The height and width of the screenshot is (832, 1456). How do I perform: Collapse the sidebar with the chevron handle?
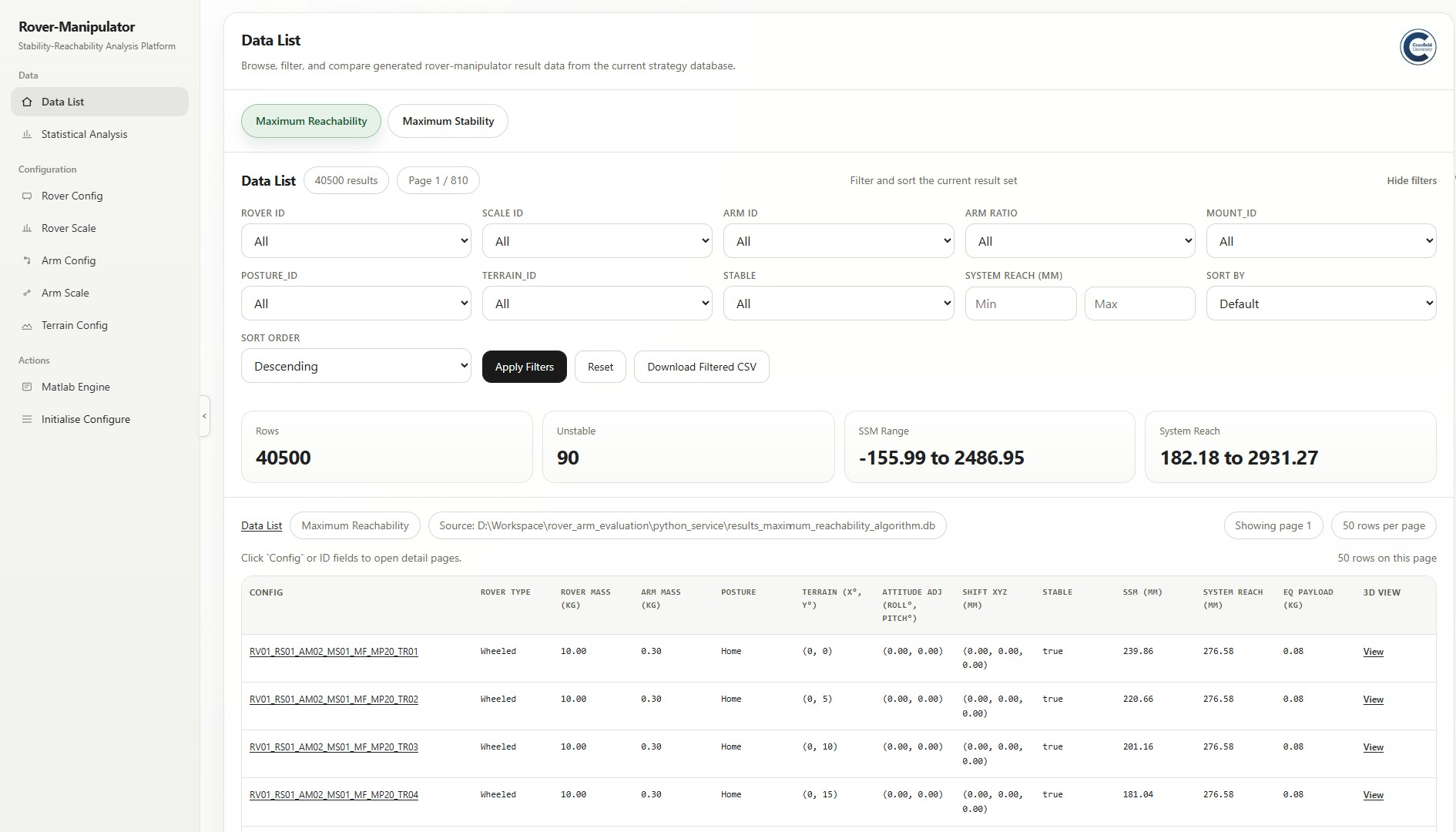pyautogui.click(x=204, y=416)
